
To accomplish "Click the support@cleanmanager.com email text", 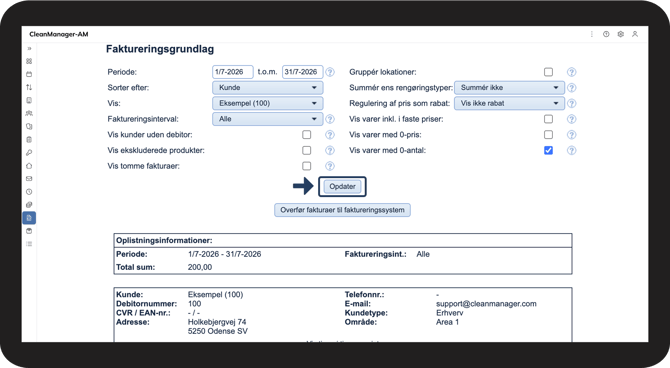I will 486,304.
